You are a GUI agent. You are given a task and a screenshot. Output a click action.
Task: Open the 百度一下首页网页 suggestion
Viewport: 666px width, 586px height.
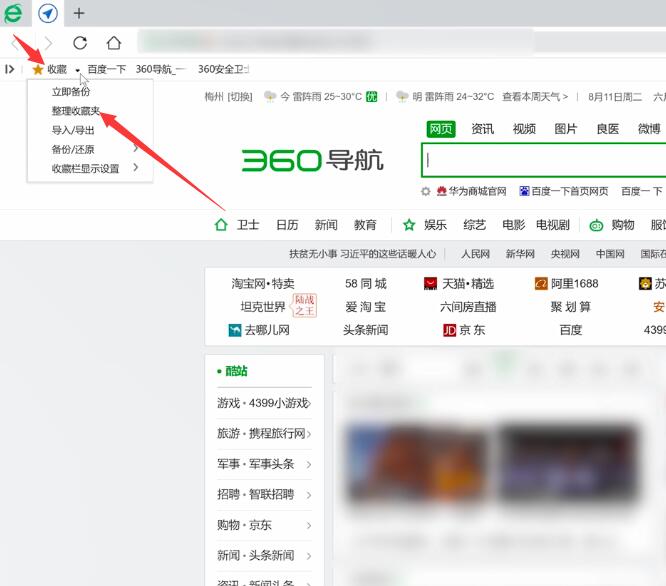(x=570, y=192)
